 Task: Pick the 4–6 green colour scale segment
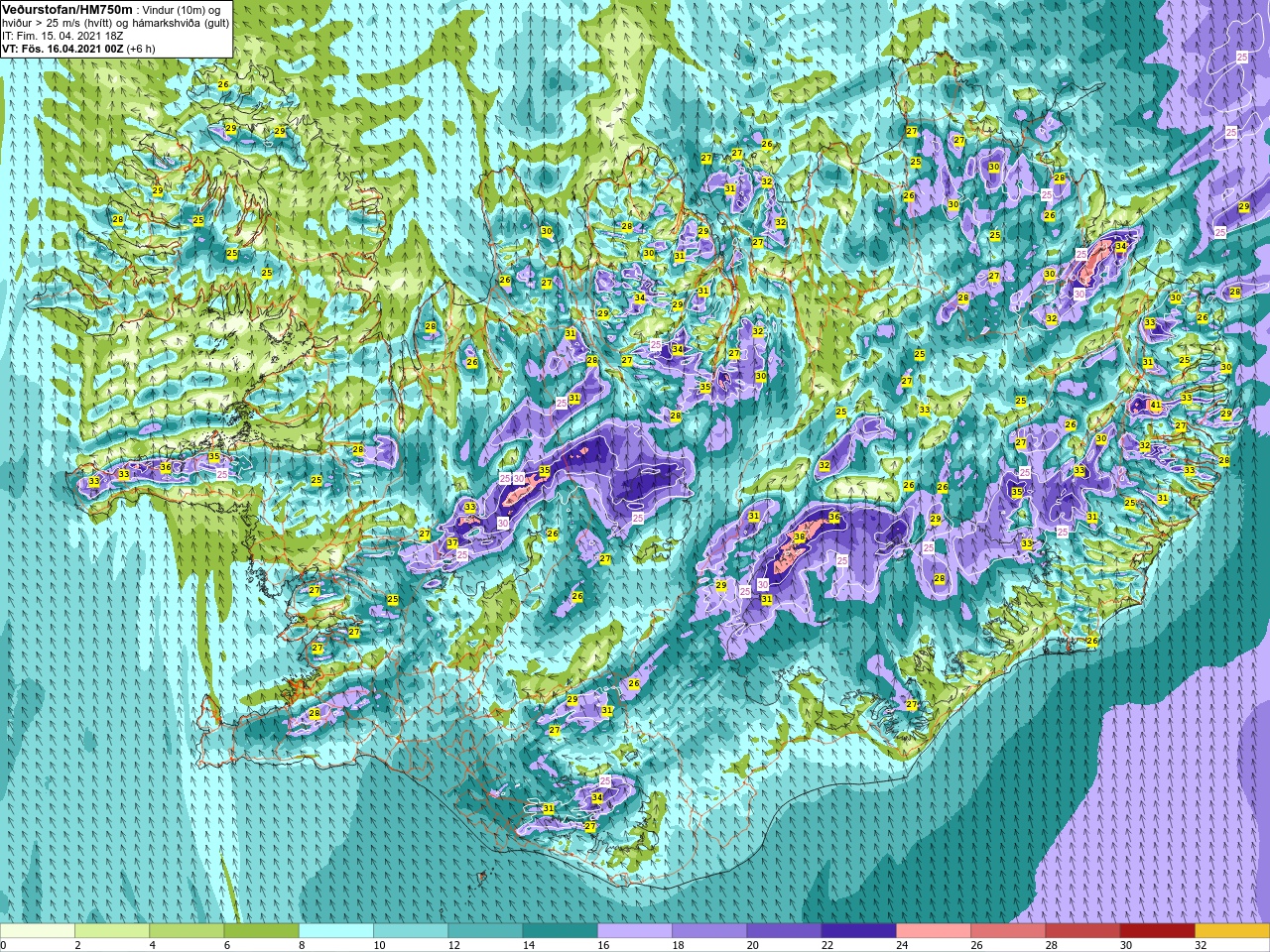[x=187, y=930]
